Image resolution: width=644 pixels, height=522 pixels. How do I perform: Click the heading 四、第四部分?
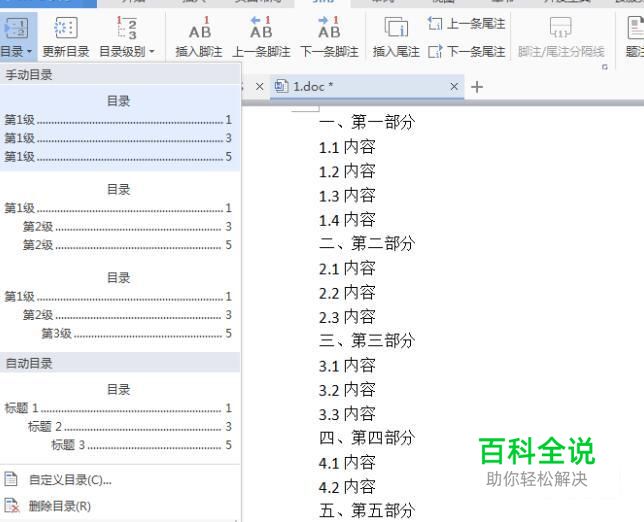click(x=367, y=438)
